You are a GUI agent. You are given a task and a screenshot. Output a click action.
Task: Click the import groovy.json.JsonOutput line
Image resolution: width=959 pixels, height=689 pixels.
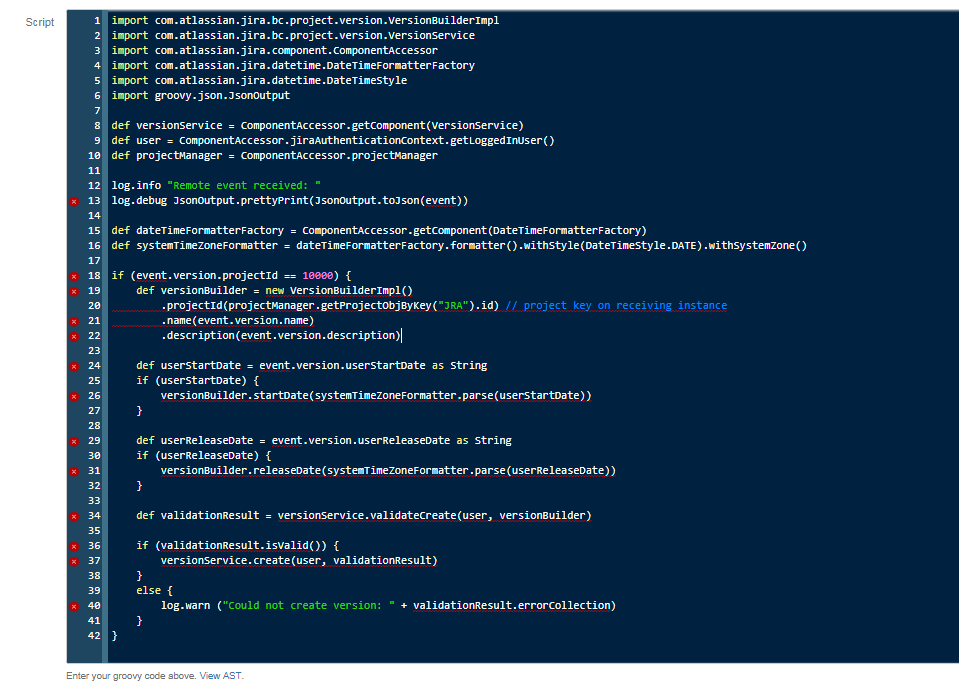click(x=201, y=95)
